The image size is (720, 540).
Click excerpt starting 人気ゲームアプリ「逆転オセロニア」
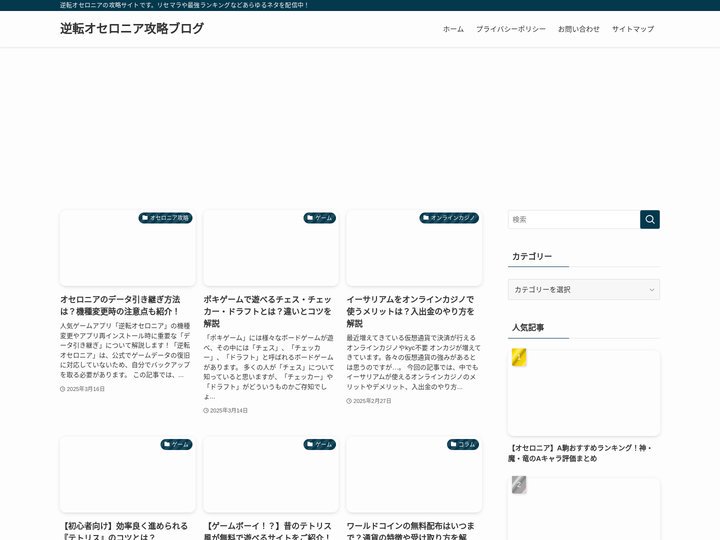(125, 350)
